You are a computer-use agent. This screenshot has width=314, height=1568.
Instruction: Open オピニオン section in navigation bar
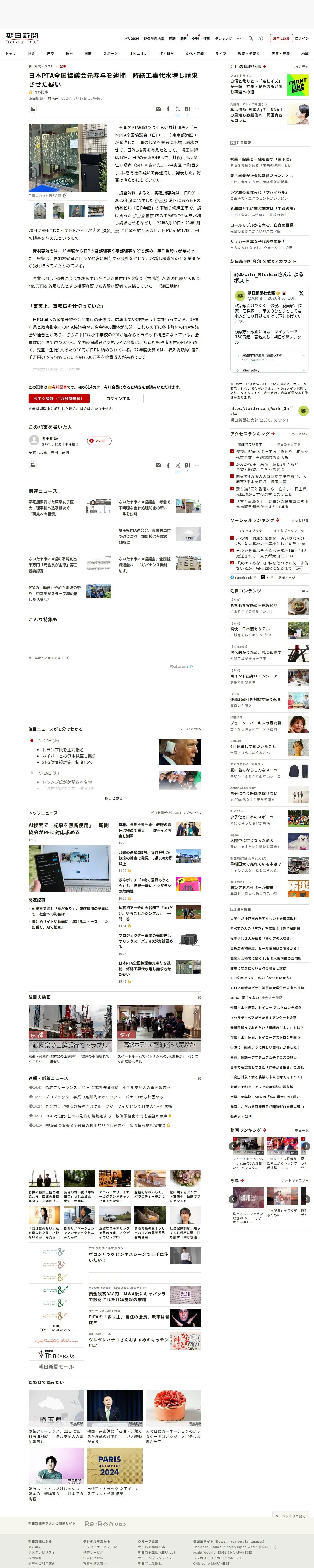(138, 54)
